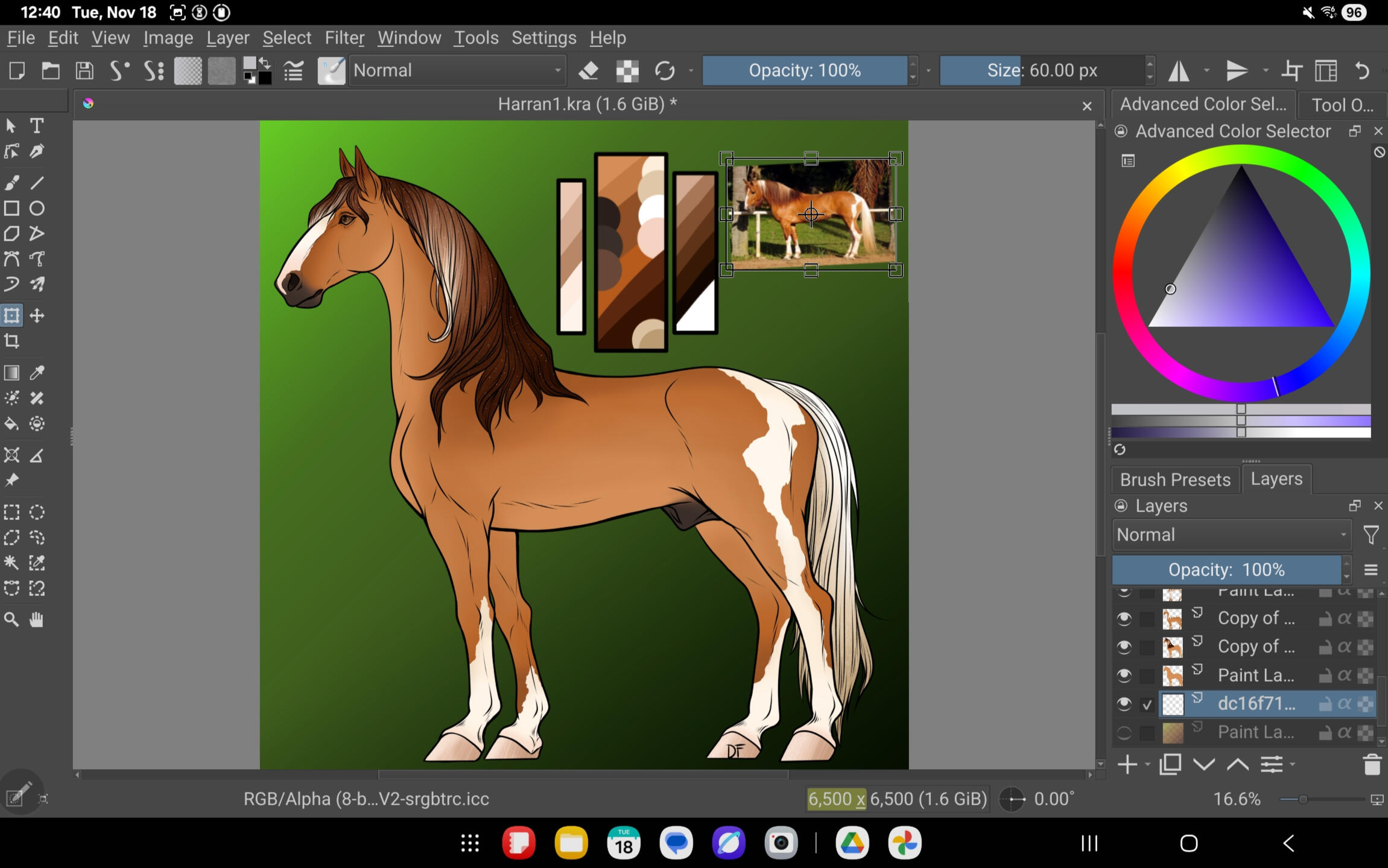The width and height of the screenshot is (1388, 868).
Task: Open the brush blending mode dropdown
Action: (457, 71)
